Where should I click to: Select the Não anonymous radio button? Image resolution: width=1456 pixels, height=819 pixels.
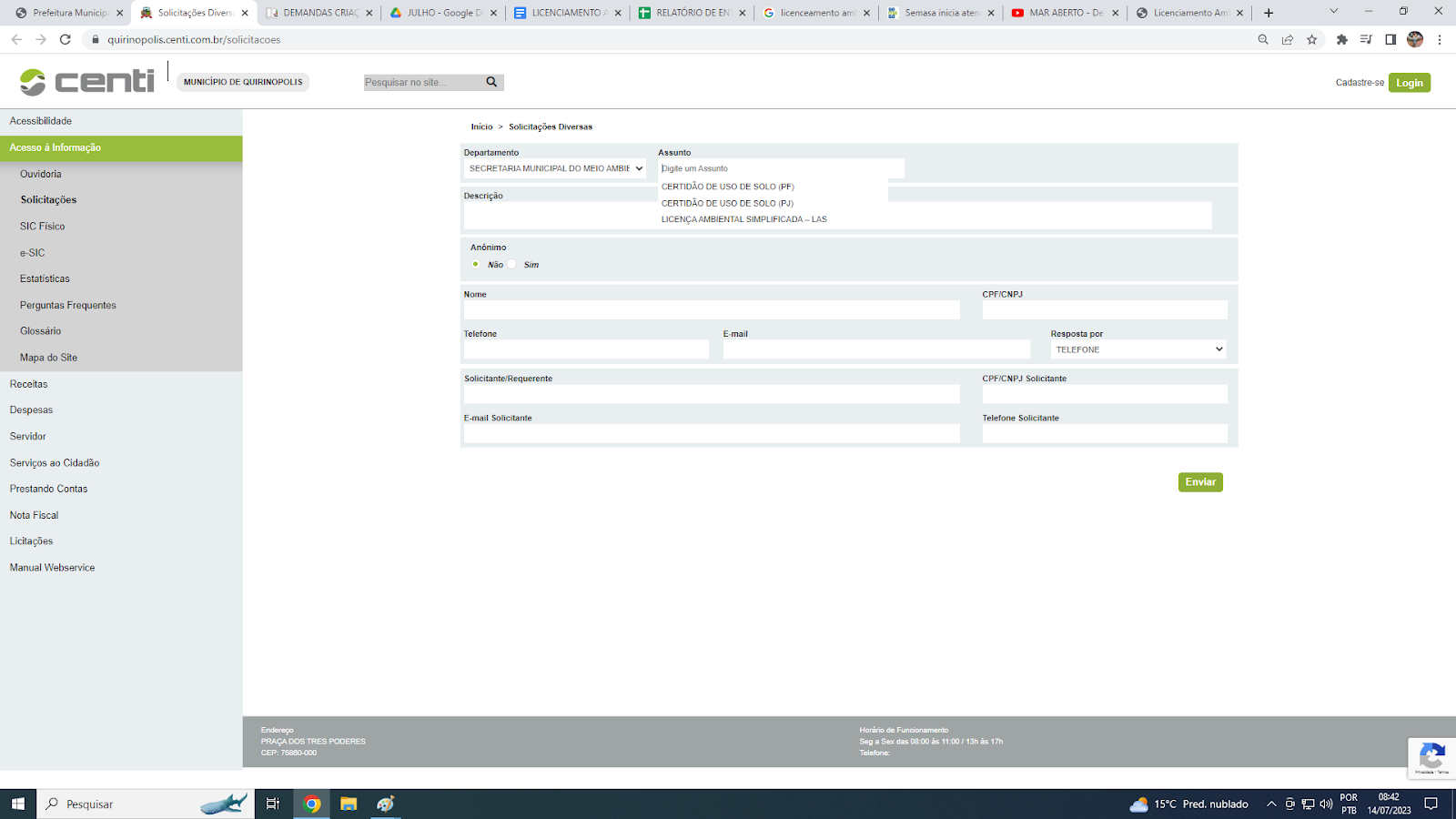475,264
